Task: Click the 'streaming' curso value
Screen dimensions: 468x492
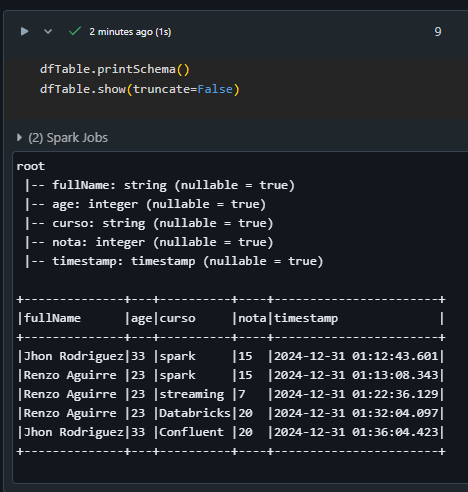Action: pyautogui.click(x=192, y=394)
